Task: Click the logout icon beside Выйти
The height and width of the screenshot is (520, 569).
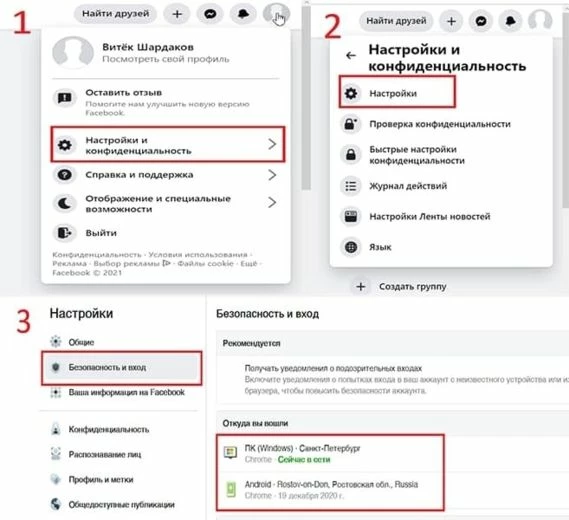Action: click(x=65, y=233)
